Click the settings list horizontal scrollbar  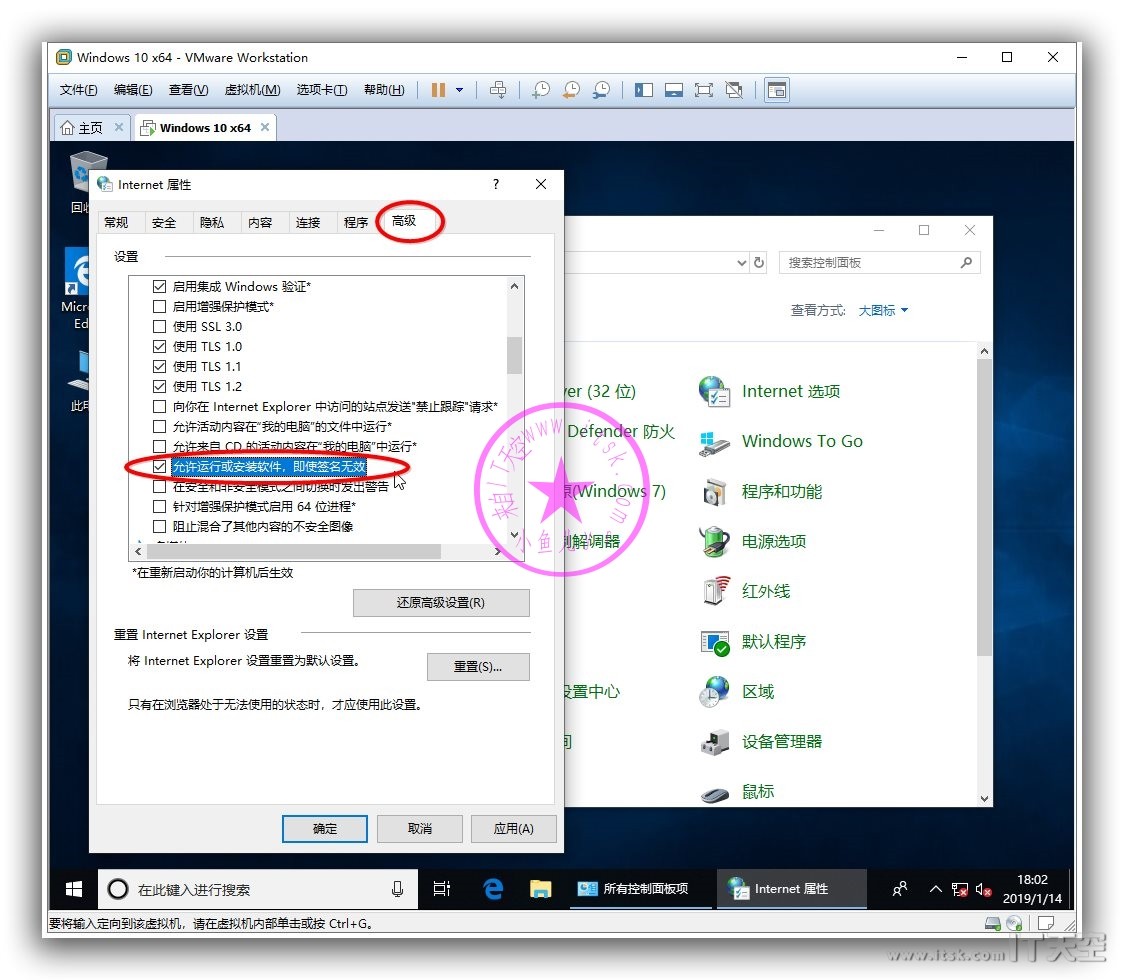pos(294,551)
